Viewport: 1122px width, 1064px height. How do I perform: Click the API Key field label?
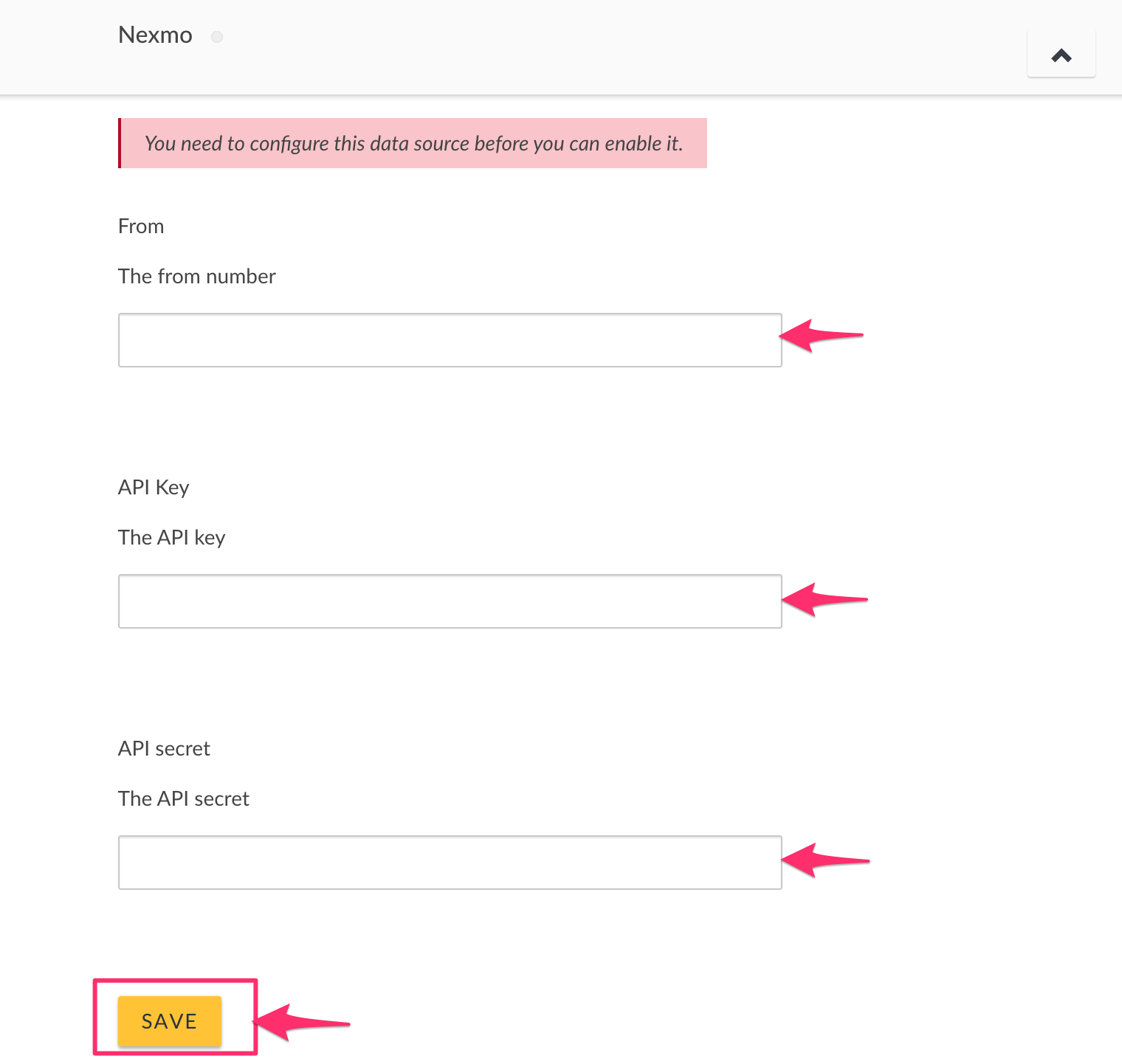click(154, 488)
